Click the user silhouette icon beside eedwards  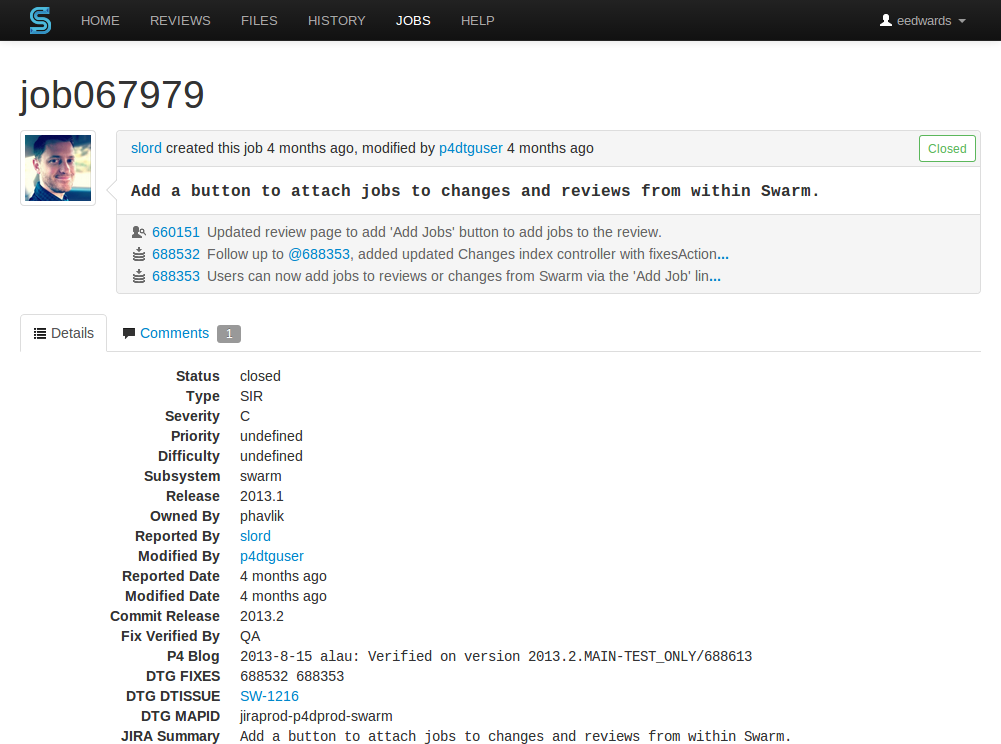[x=885, y=20]
